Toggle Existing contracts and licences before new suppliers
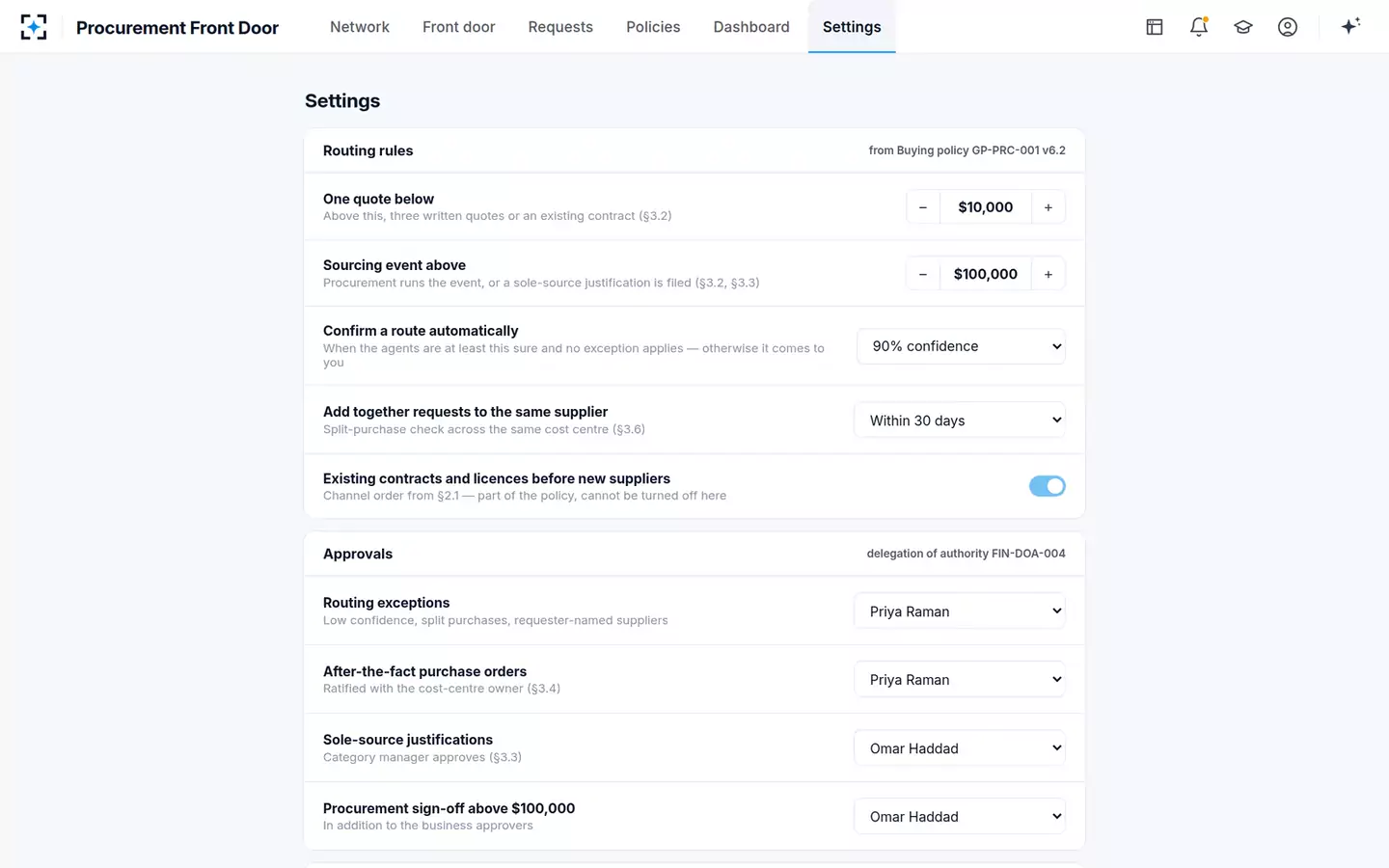1389x868 pixels. [1047, 486]
